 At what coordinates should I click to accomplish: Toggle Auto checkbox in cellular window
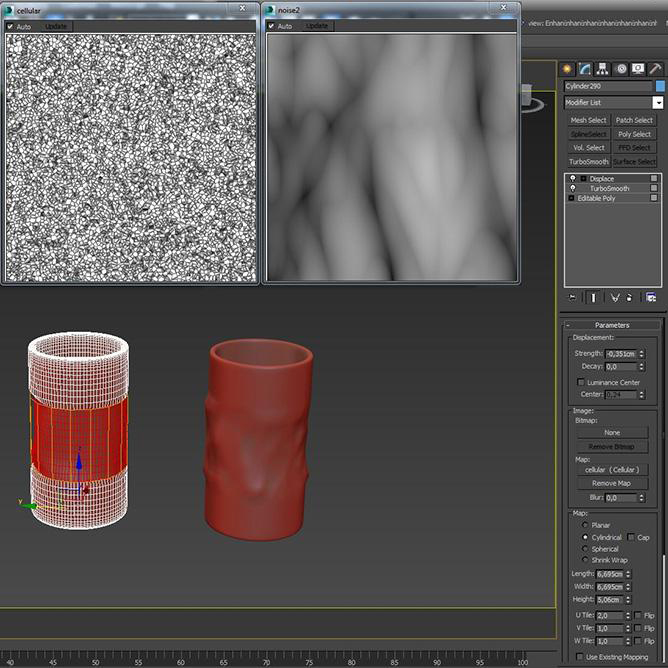pos(10,26)
